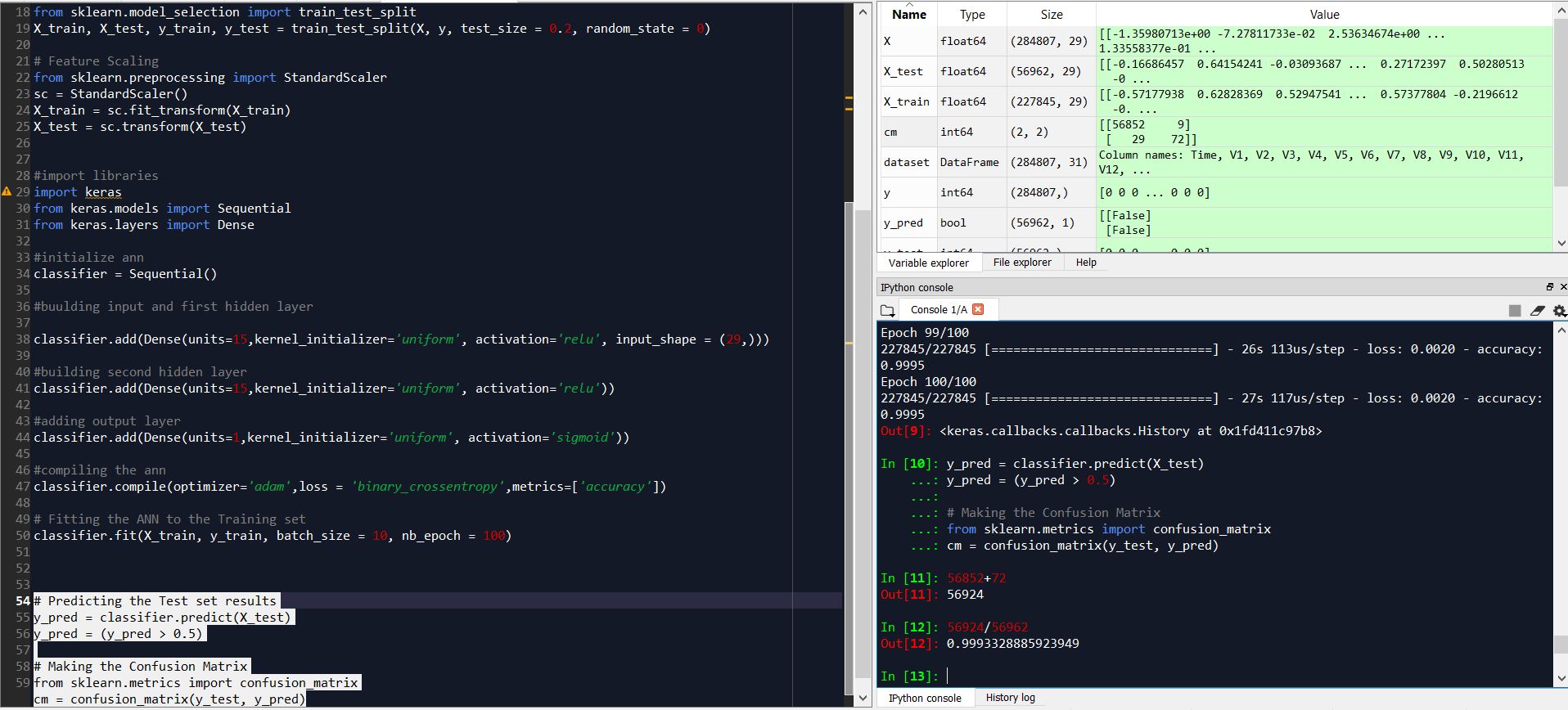Click line 38 first hidden layer Dense call
The image size is (1568, 710).
pyautogui.click(x=401, y=339)
